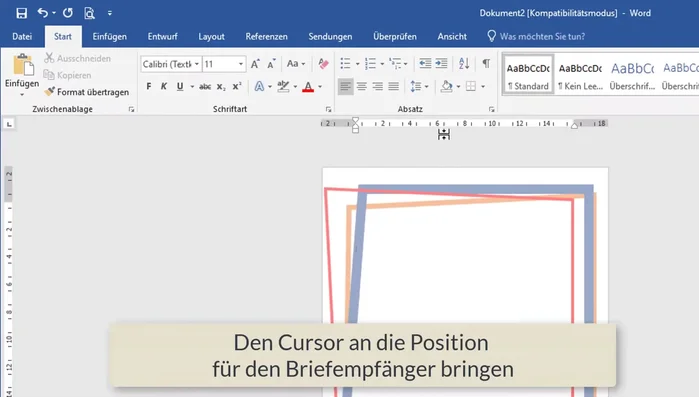Toggle strikethrough (abc)

205,86
